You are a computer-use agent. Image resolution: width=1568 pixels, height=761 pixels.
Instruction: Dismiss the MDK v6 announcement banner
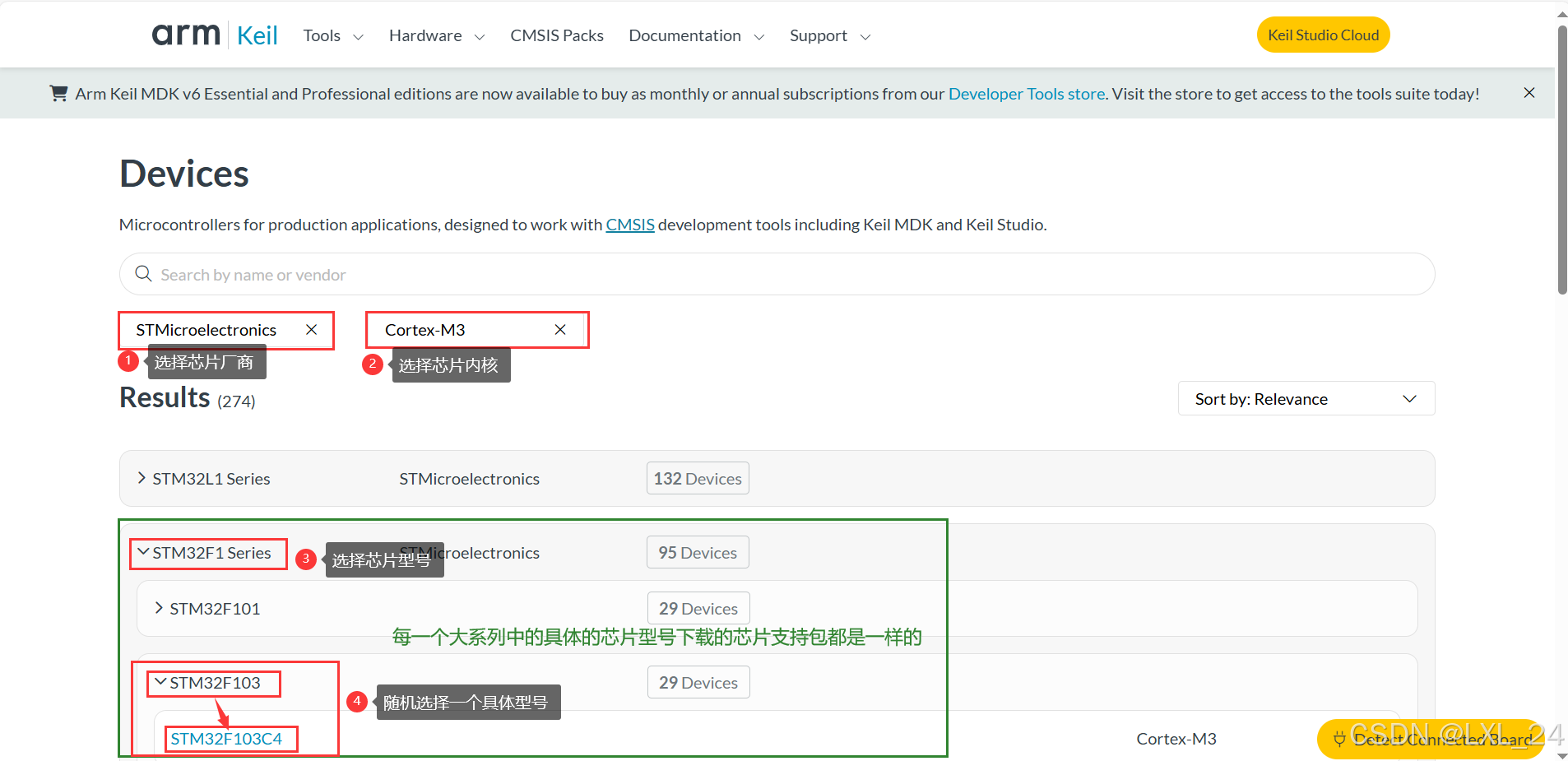click(x=1529, y=93)
